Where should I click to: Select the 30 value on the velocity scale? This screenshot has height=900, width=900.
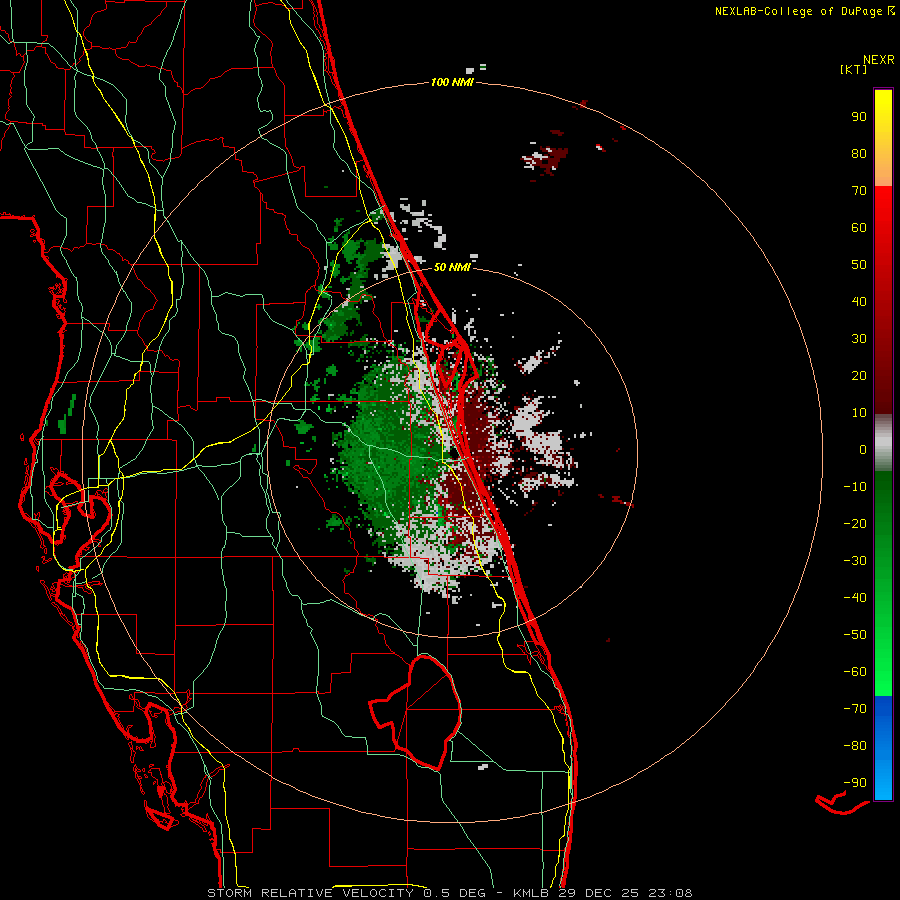click(x=859, y=339)
